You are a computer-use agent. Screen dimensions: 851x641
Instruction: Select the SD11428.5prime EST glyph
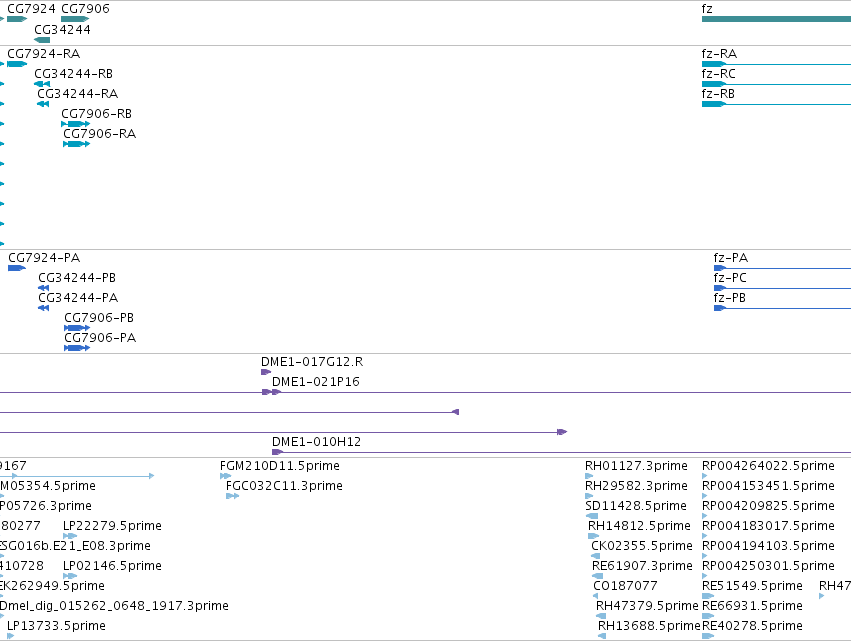(592, 516)
